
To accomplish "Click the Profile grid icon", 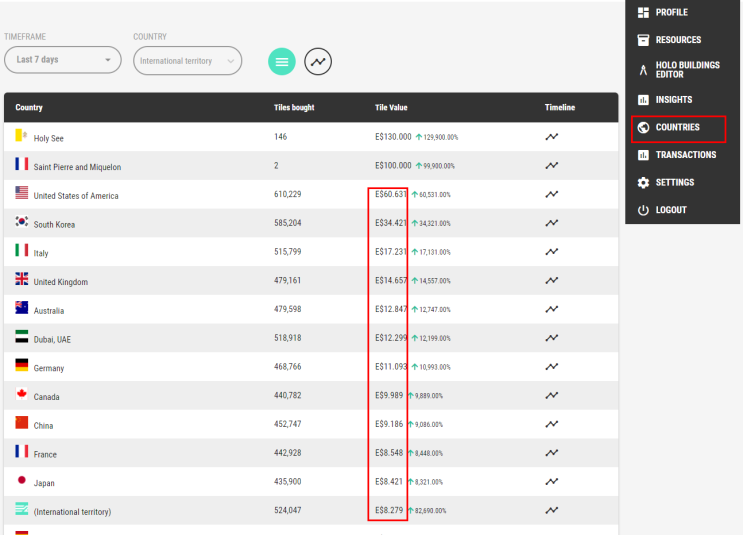I will [x=643, y=12].
